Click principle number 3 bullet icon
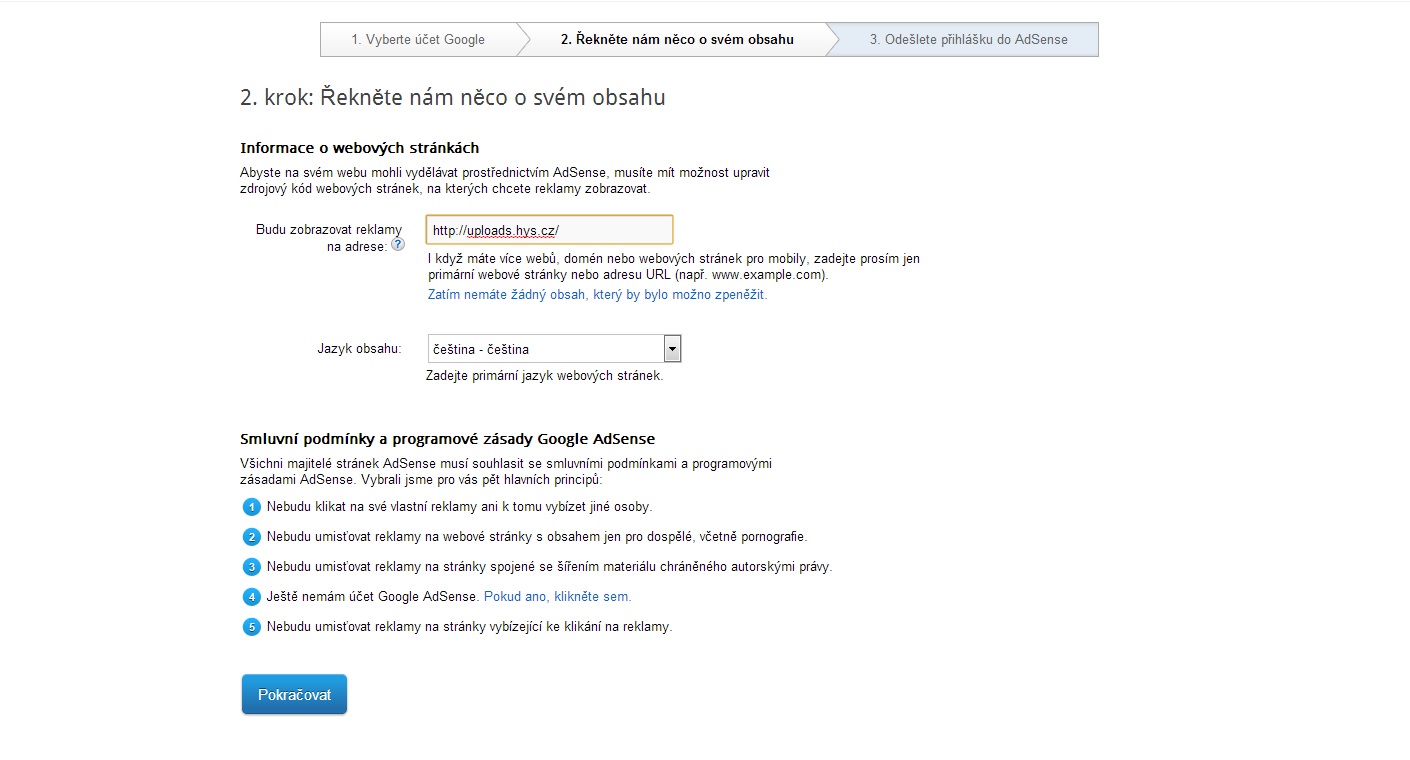 point(252,567)
